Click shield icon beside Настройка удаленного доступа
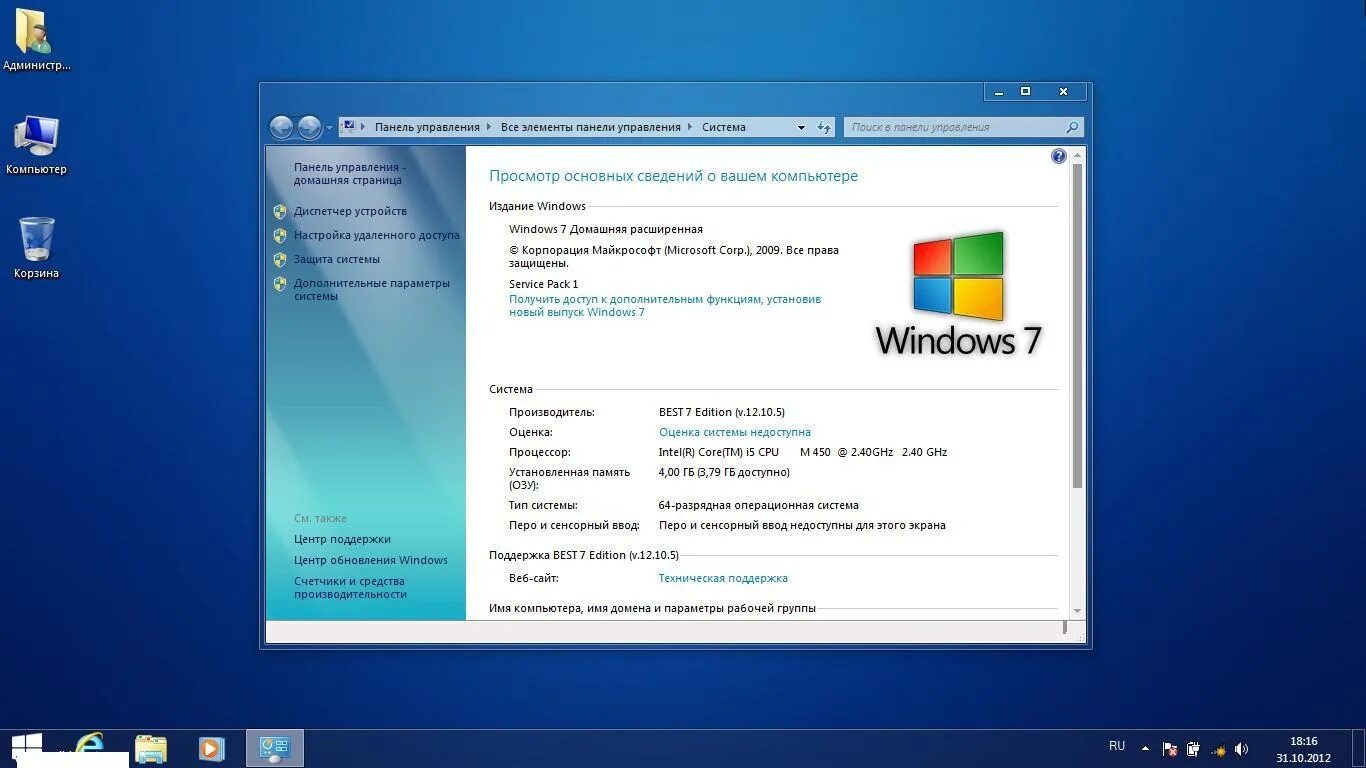 pos(280,235)
